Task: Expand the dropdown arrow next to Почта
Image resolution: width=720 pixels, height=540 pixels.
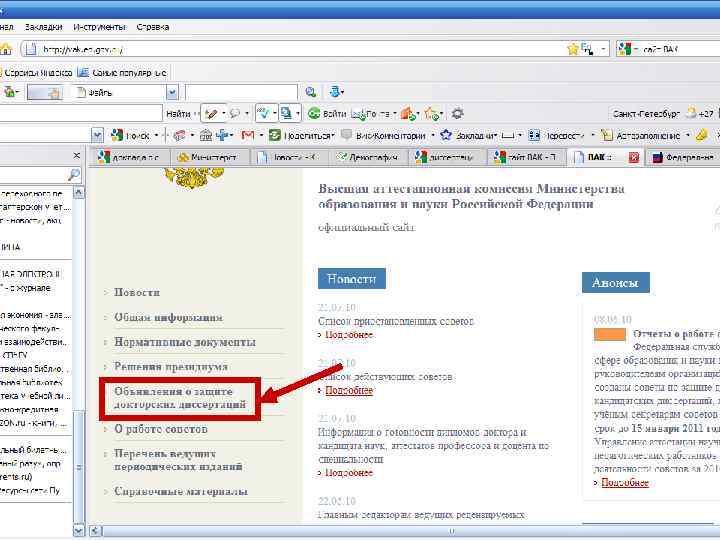Action: point(395,113)
